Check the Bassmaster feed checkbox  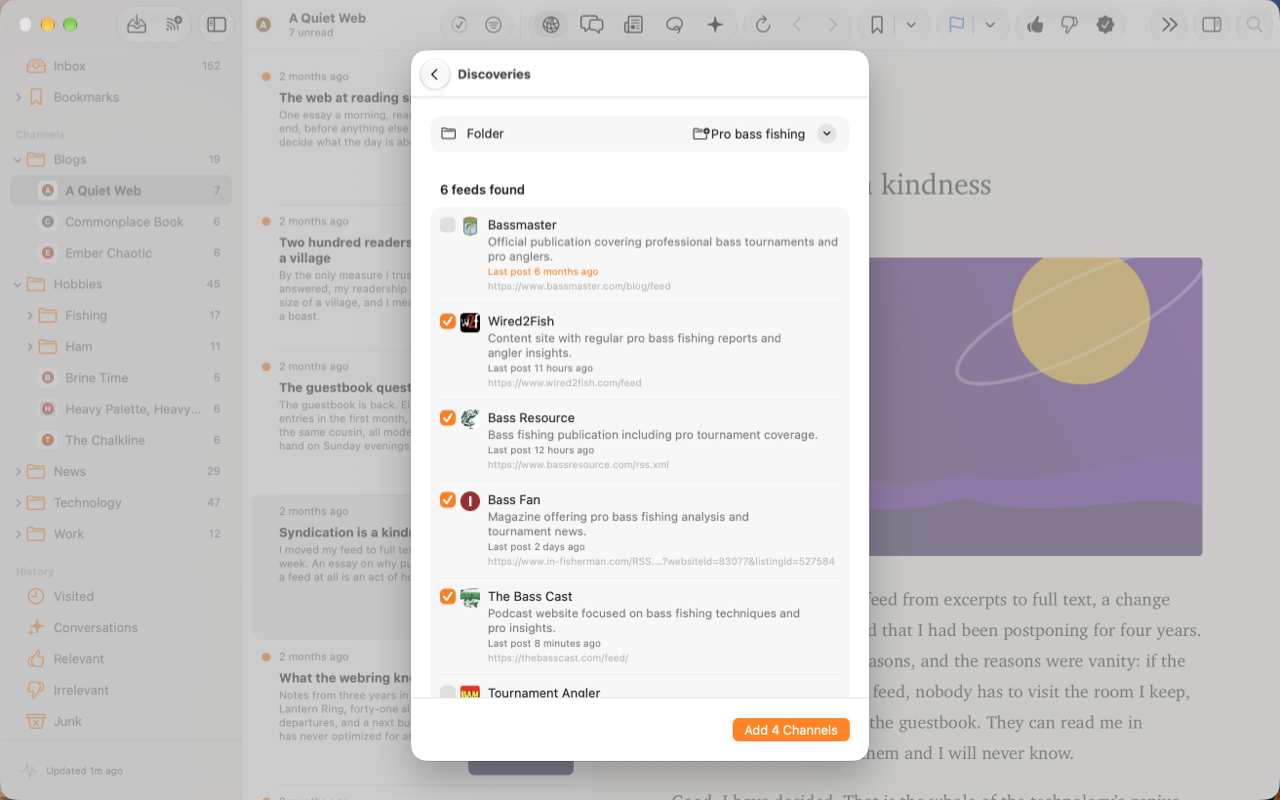click(x=448, y=225)
